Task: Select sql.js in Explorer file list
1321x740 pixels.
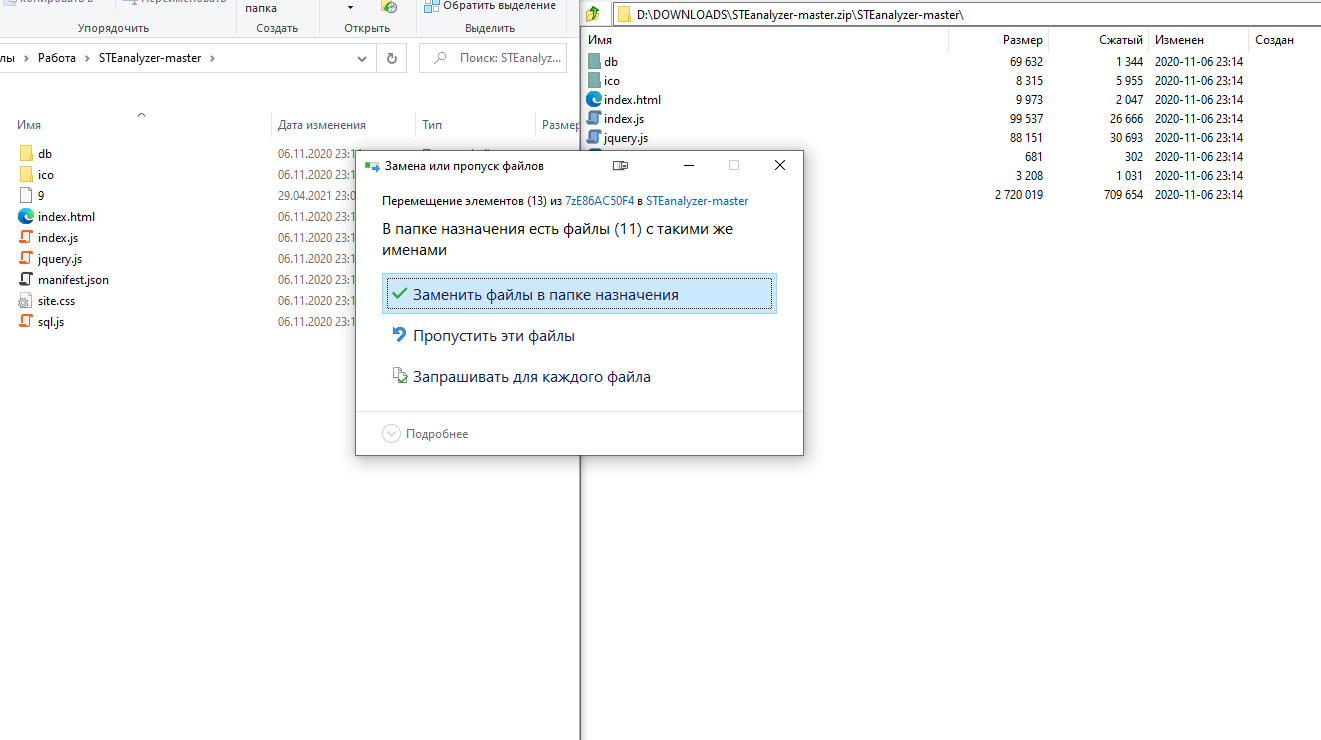Action: 51,322
